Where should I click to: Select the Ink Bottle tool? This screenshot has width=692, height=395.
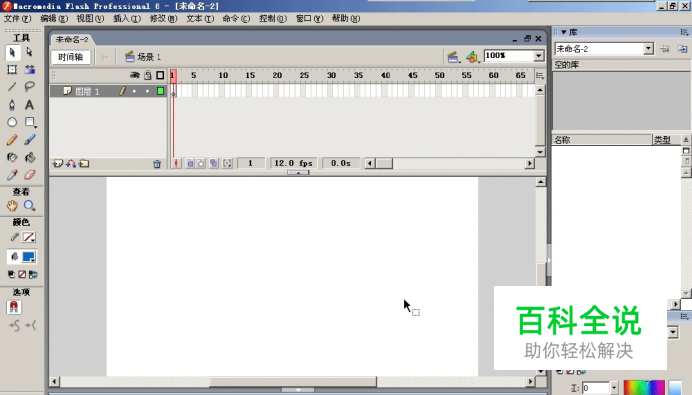tap(12, 158)
